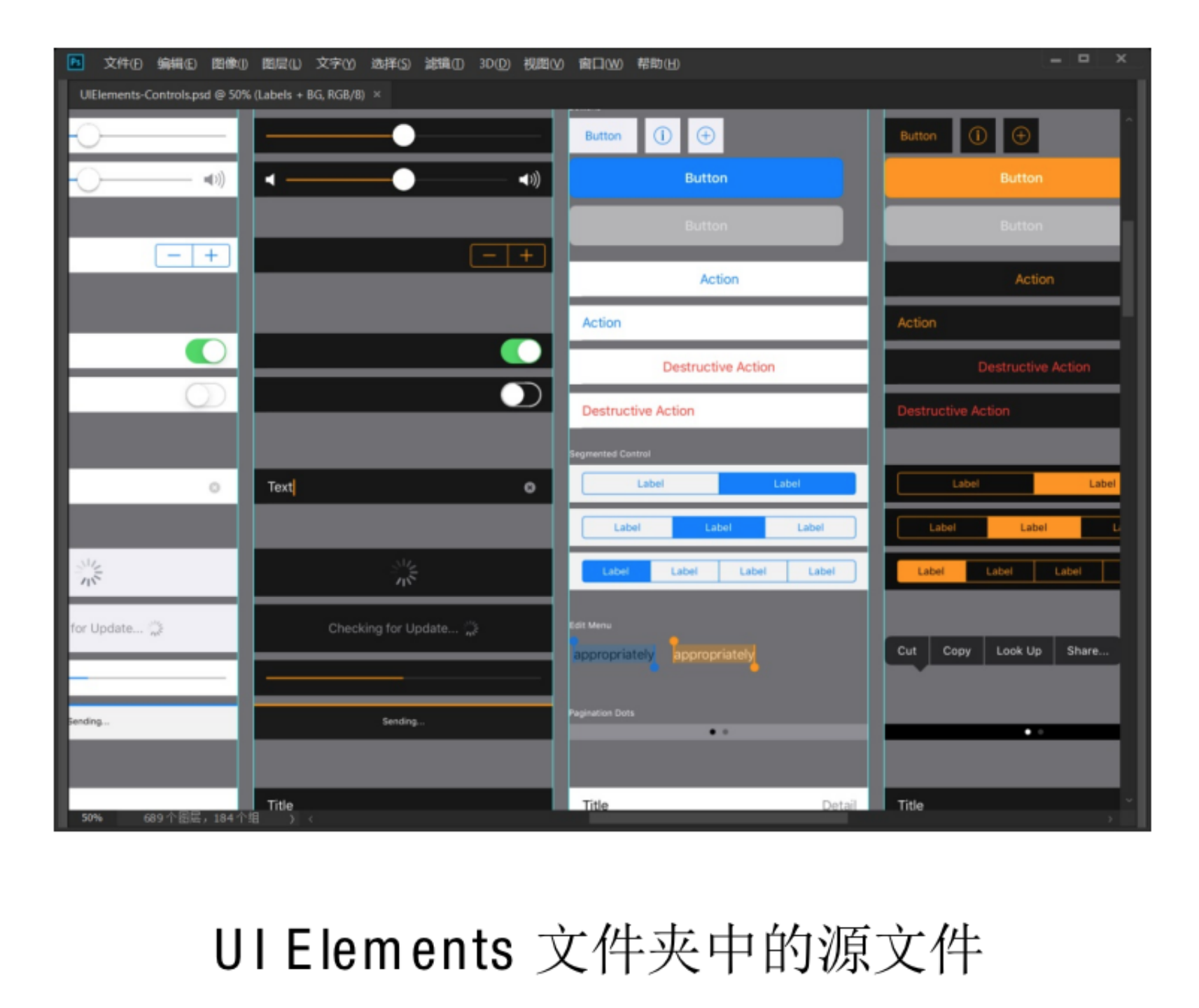Click the blue minus stepper button
Screen dimensions: 1199x1008
[174, 255]
